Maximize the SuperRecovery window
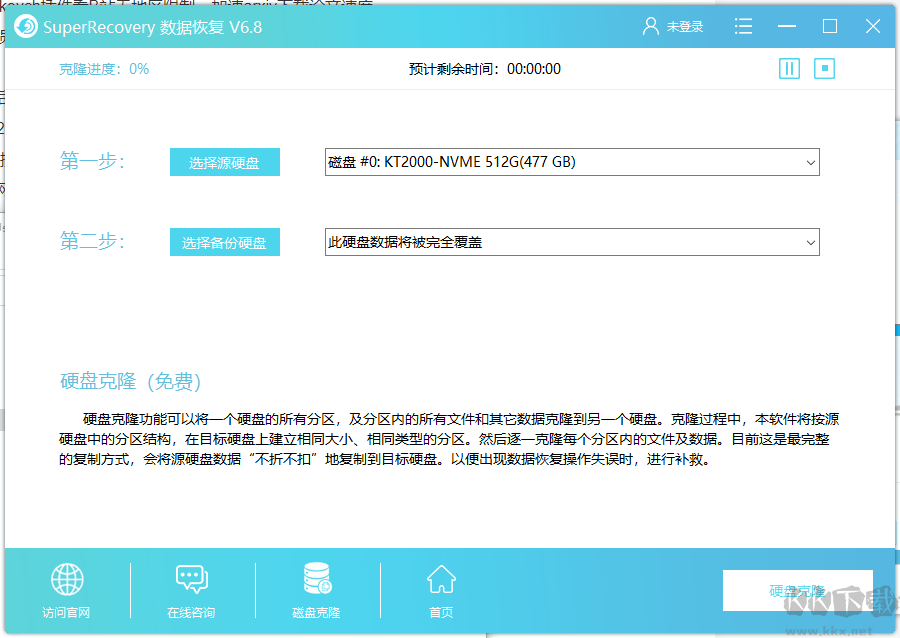The width and height of the screenshot is (900, 638). 829,27
